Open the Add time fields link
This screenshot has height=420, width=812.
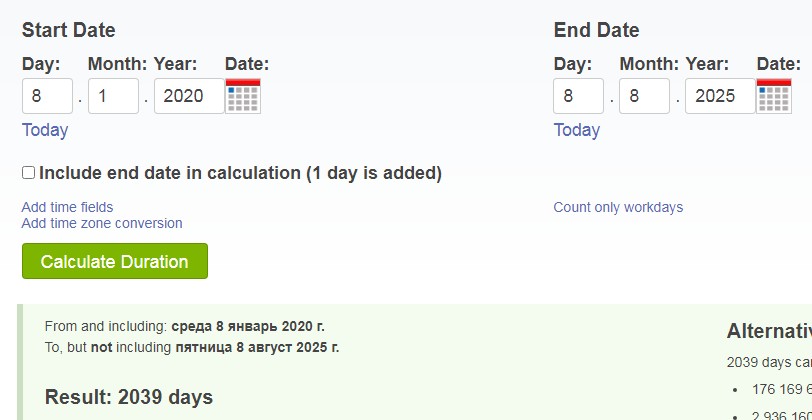[x=67, y=207]
